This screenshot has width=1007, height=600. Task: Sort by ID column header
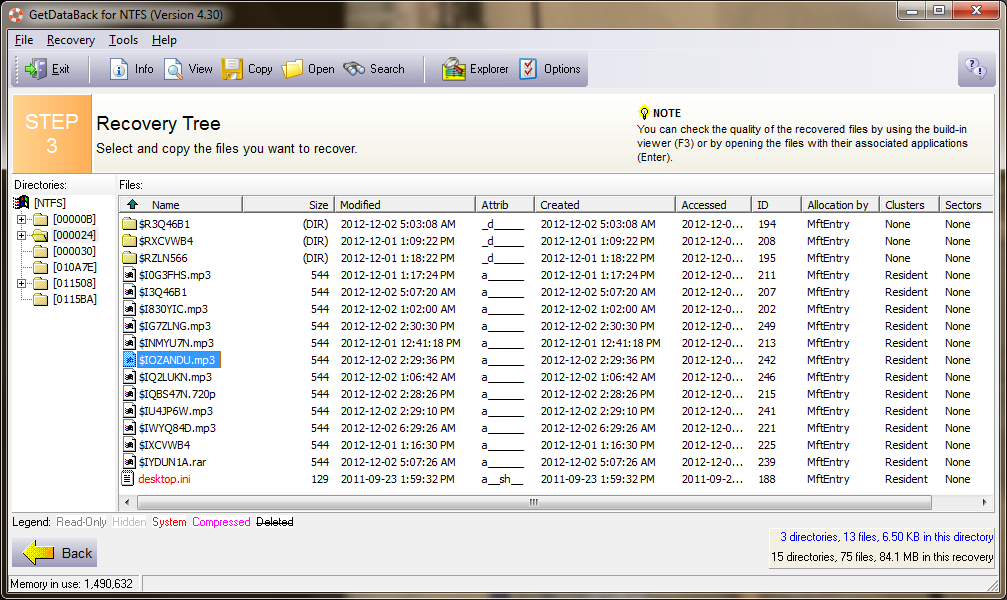(776, 204)
